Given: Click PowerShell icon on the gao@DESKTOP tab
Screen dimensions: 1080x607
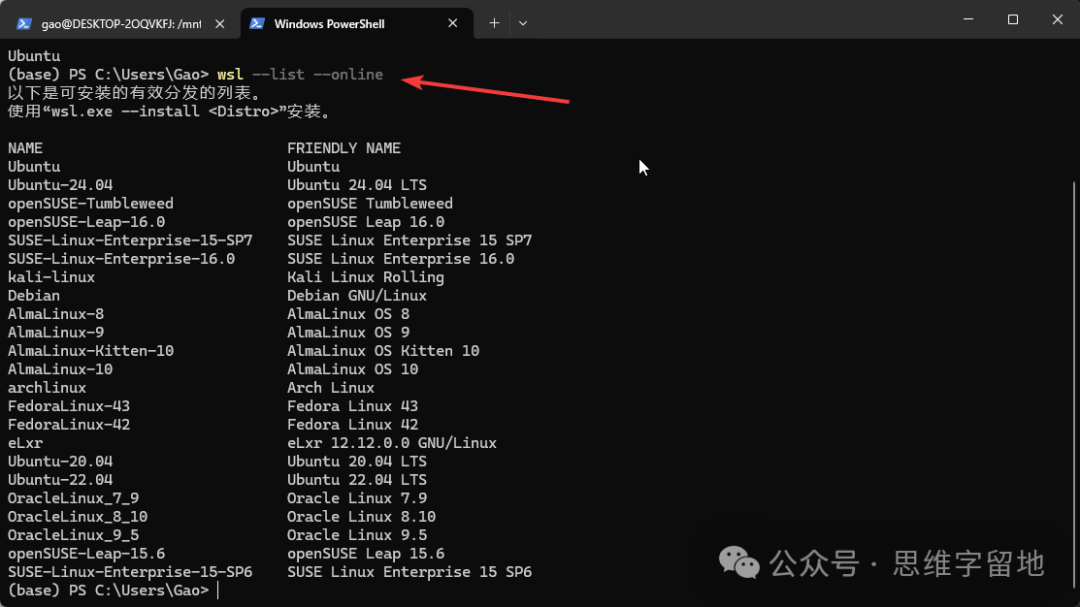Looking at the screenshot, I should click(x=24, y=23).
